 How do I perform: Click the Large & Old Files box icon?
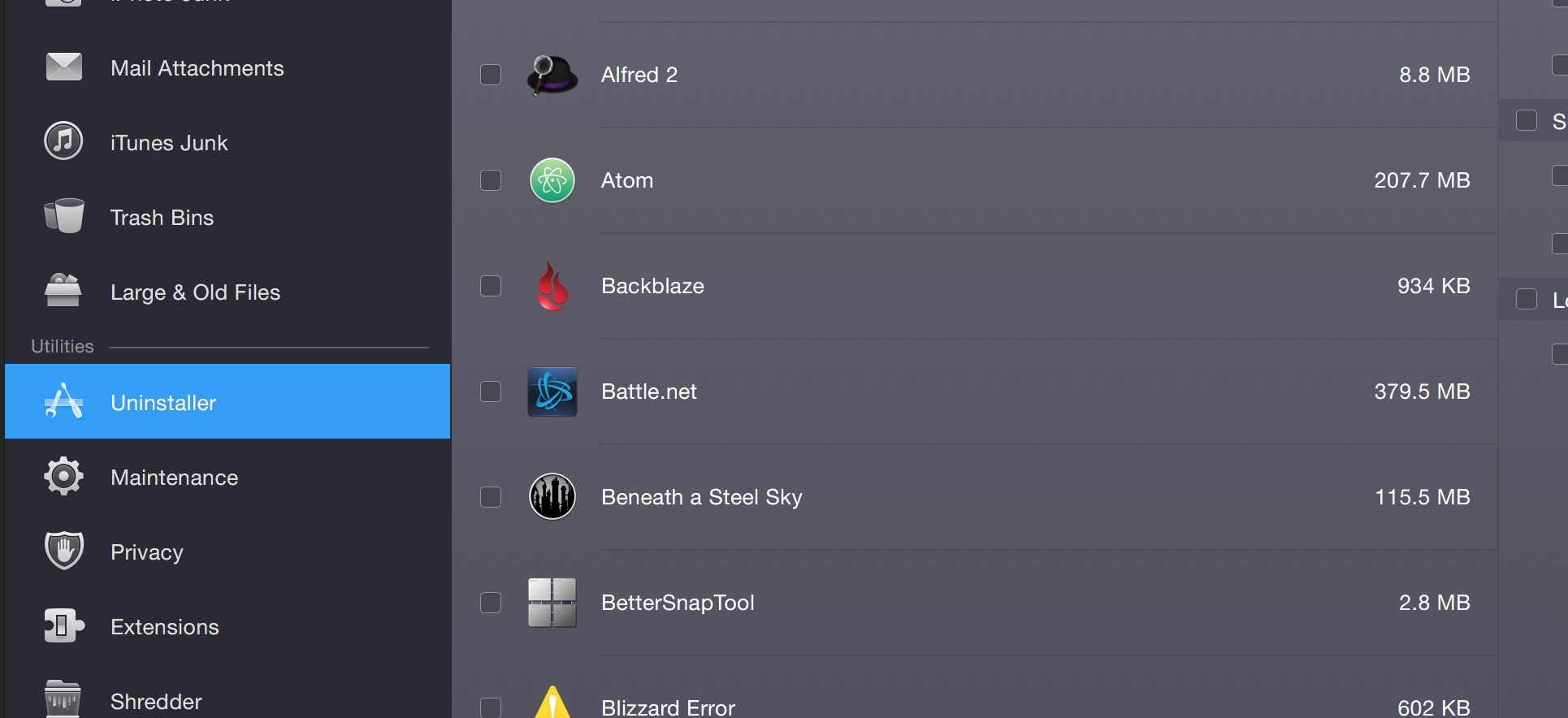tap(63, 291)
